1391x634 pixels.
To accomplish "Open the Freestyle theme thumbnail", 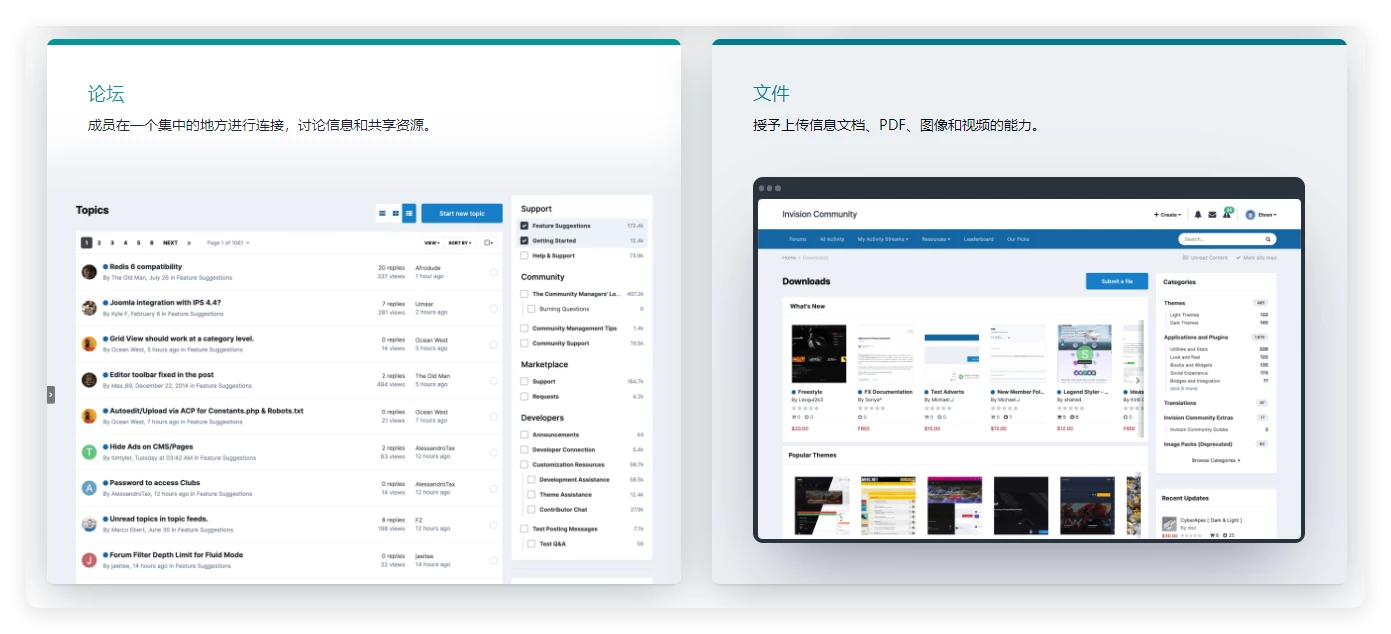I will point(818,354).
